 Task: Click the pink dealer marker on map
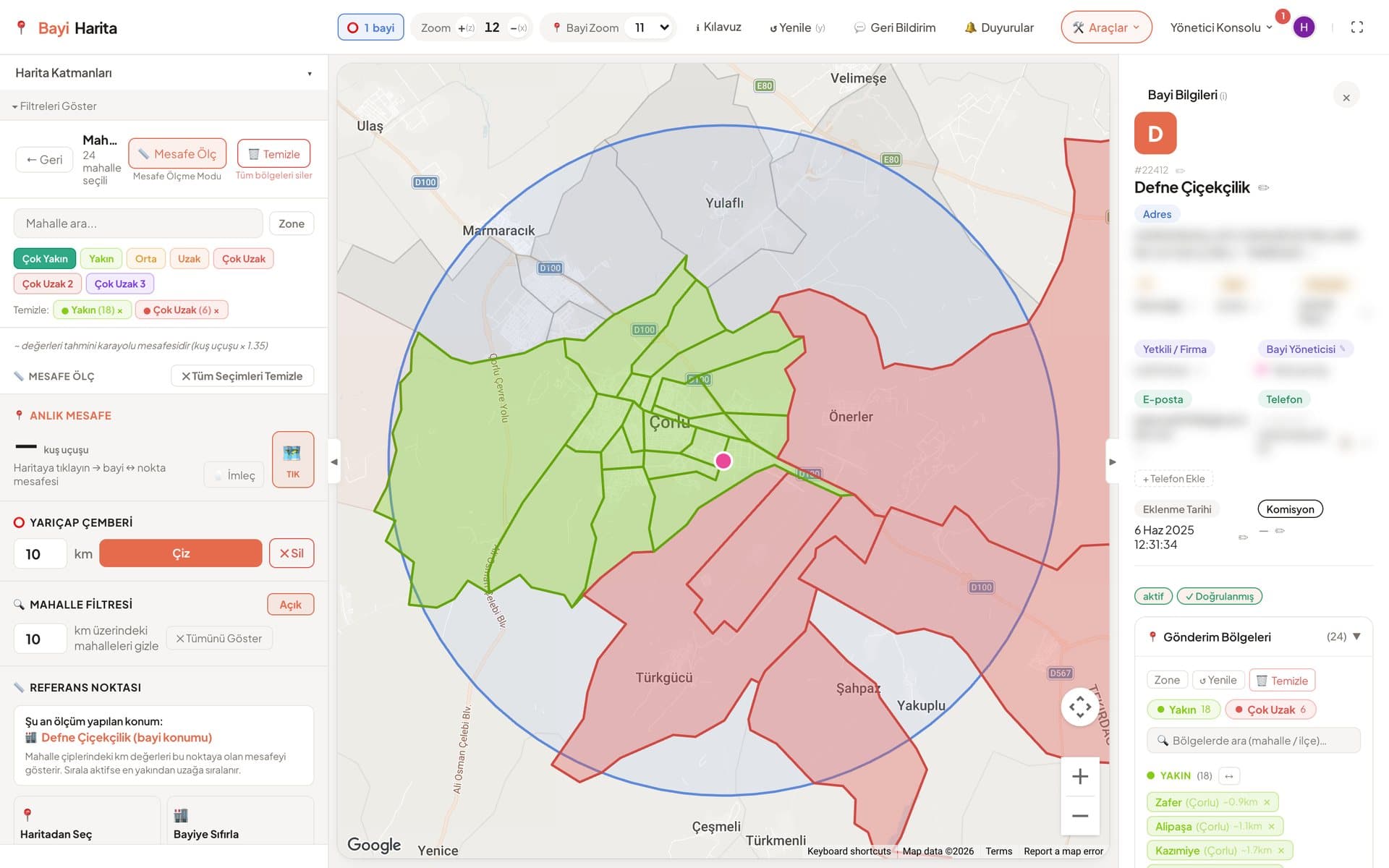(723, 461)
